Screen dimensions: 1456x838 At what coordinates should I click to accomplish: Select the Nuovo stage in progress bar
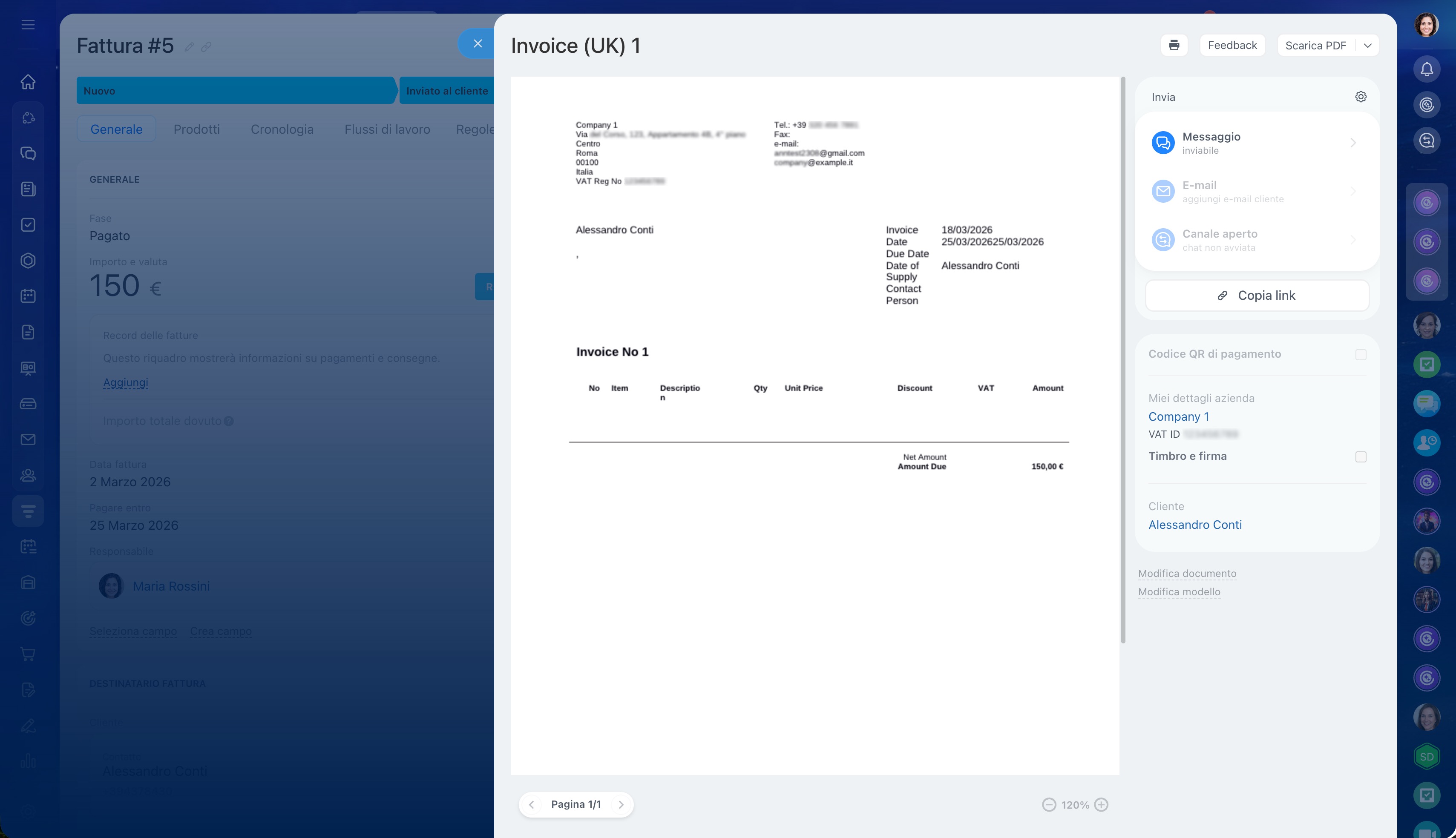236,90
